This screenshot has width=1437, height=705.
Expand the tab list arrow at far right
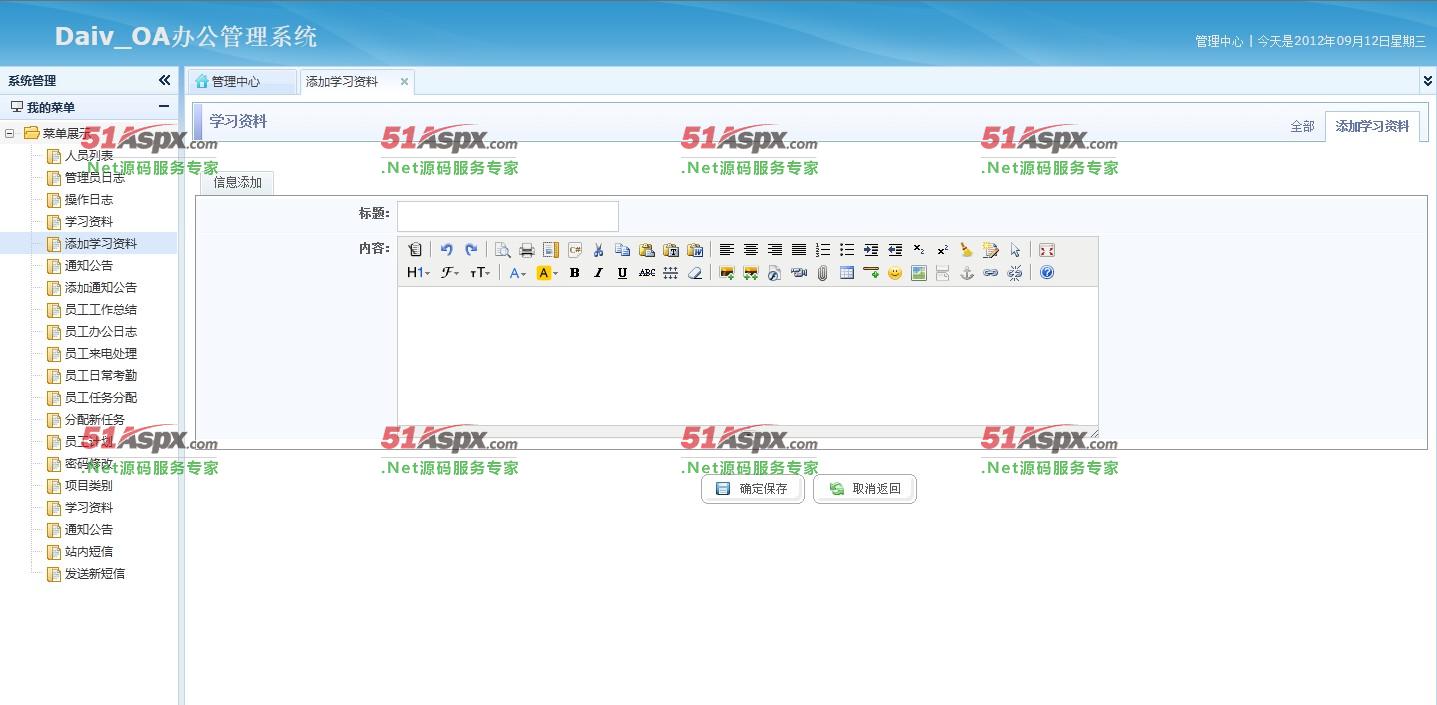1427,81
